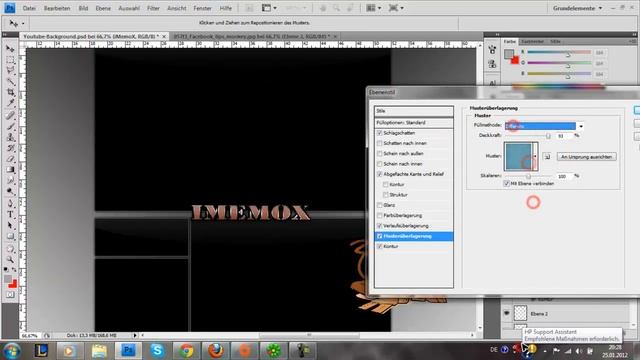Select the Kontur effect at list bottom
This screenshot has height=360, width=640.
click(414, 247)
